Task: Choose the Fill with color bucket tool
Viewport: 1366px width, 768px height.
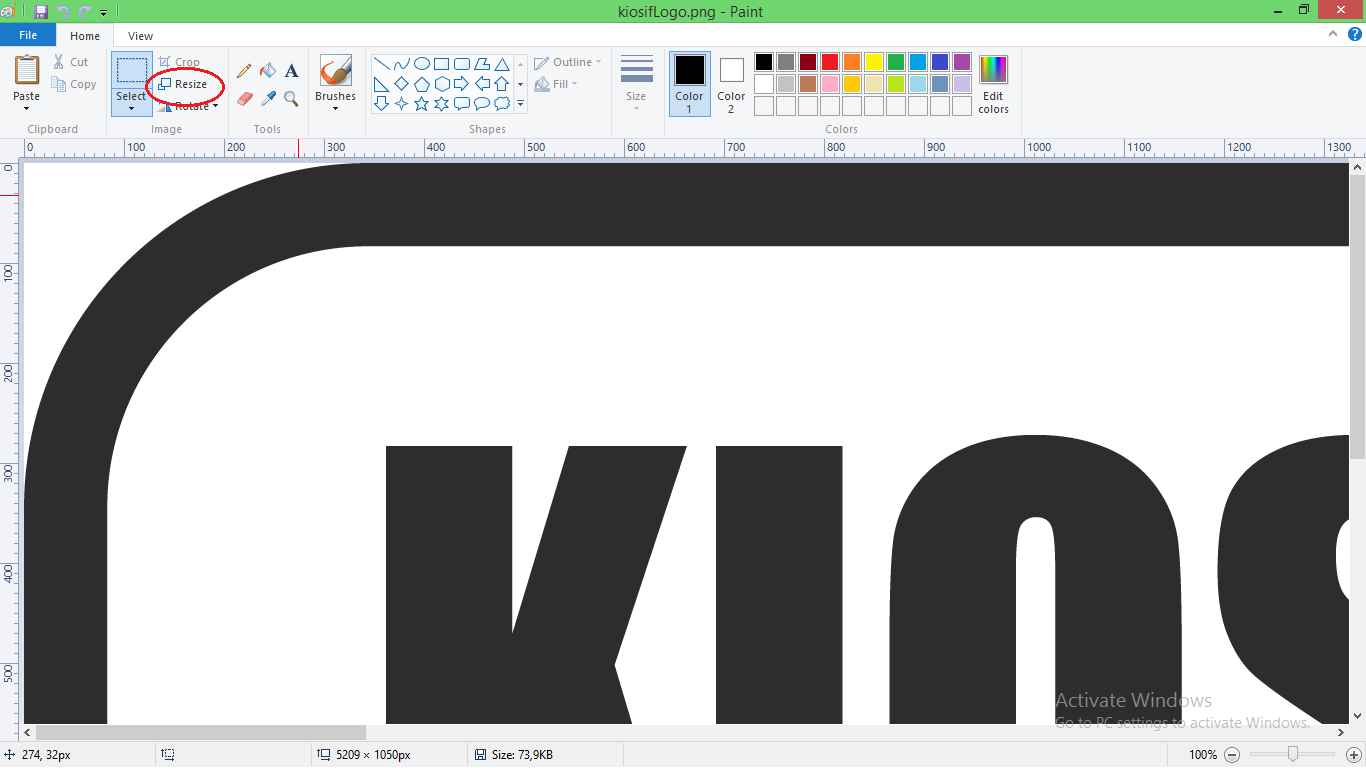Action: click(268, 71)
